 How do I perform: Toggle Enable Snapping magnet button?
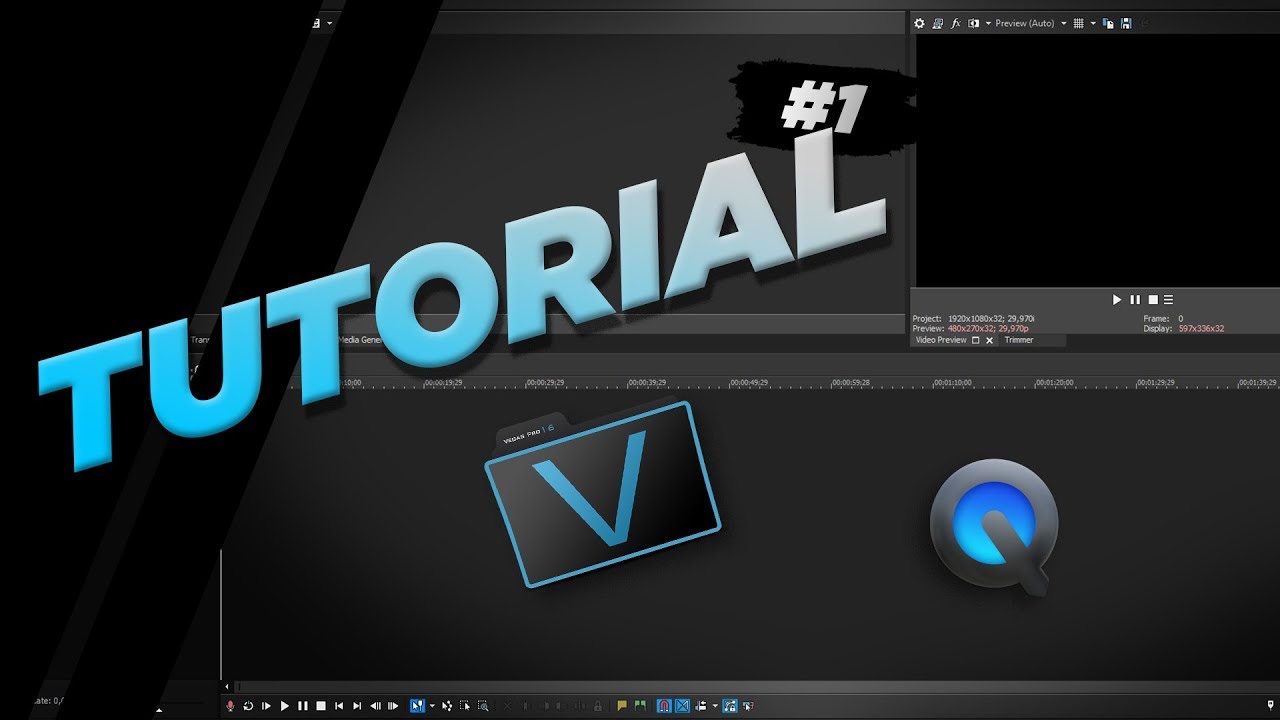(x=664, y=706)
